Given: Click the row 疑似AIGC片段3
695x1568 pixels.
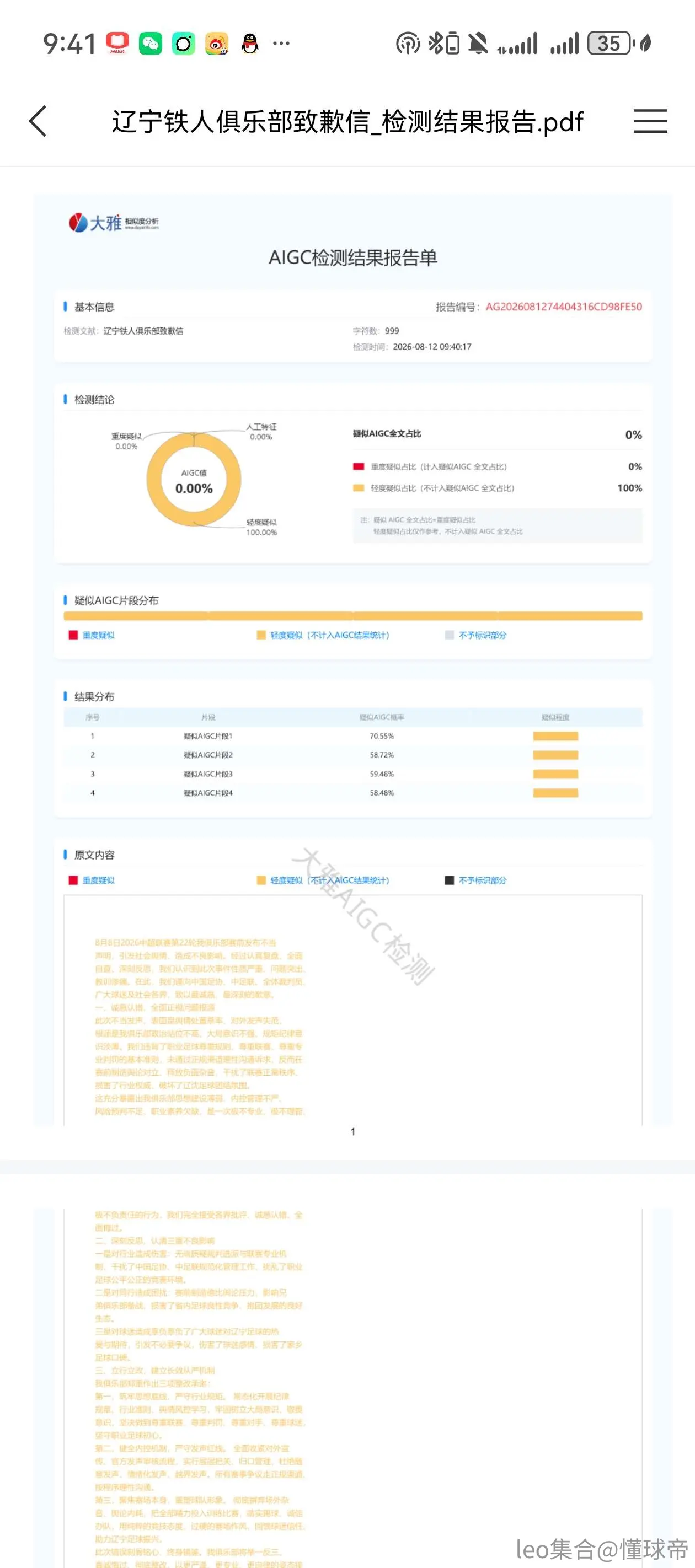Looking at the screenshot, I should (352, 774).
